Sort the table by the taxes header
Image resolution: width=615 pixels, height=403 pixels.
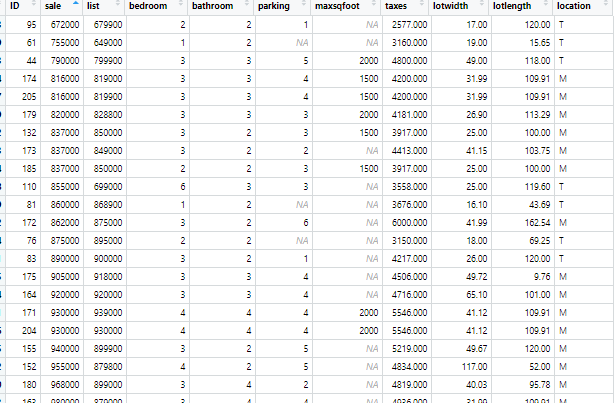pos(396,6)
